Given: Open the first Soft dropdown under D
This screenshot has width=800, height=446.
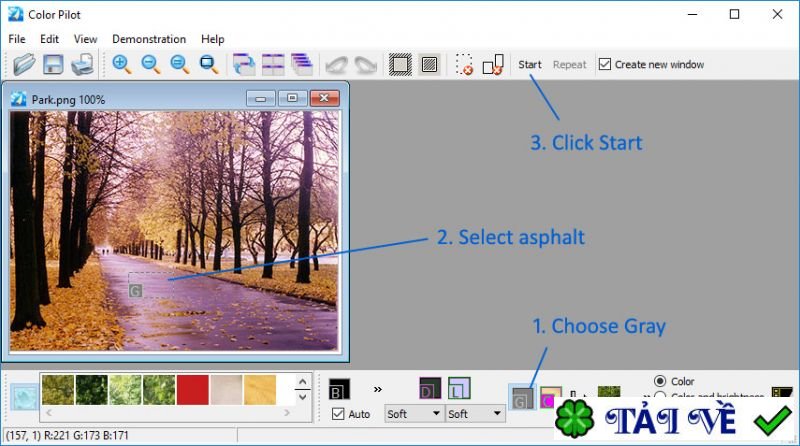Looking at the screenshot, I should (413, 414).
